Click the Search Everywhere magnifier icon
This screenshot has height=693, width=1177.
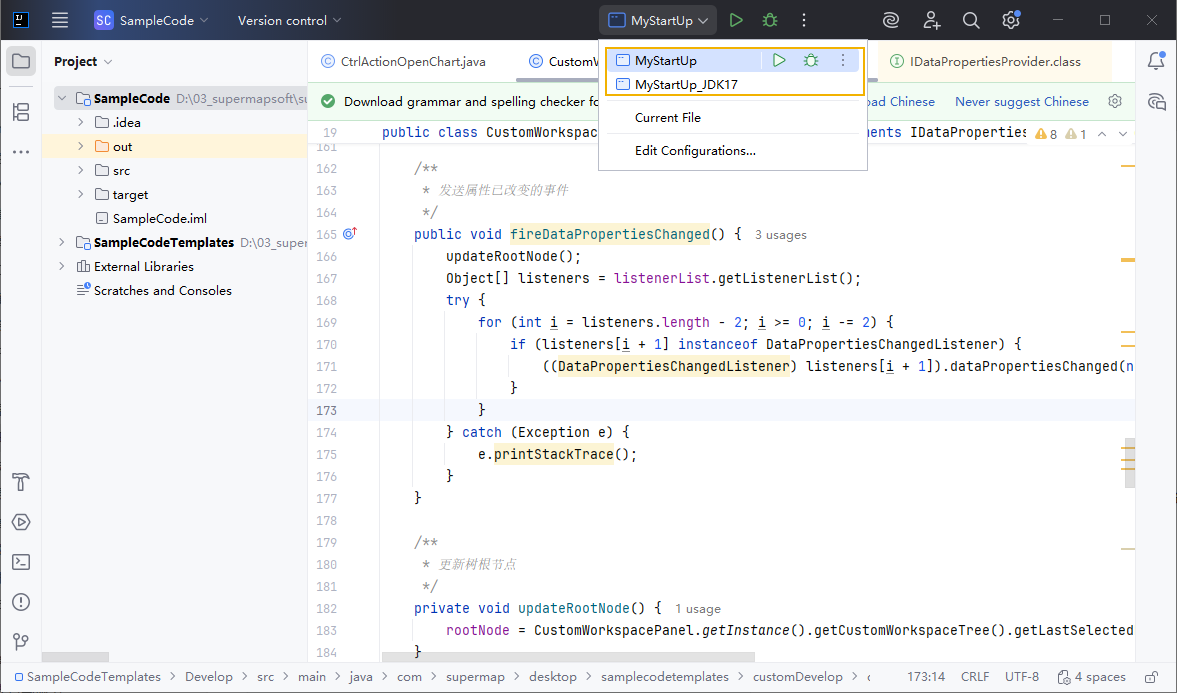971,20
